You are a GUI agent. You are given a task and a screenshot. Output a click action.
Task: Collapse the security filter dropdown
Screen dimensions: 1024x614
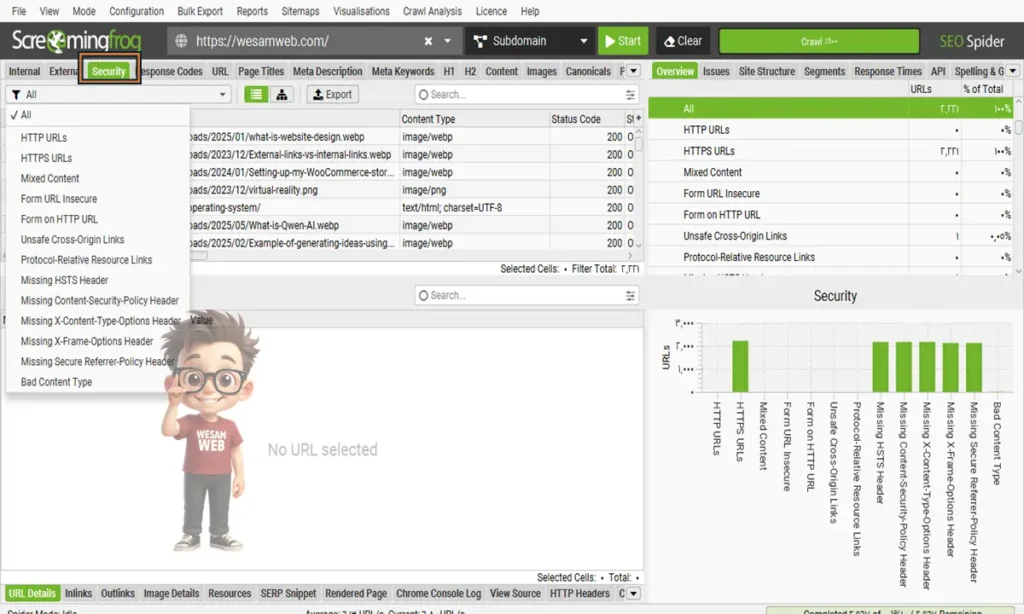222,94
